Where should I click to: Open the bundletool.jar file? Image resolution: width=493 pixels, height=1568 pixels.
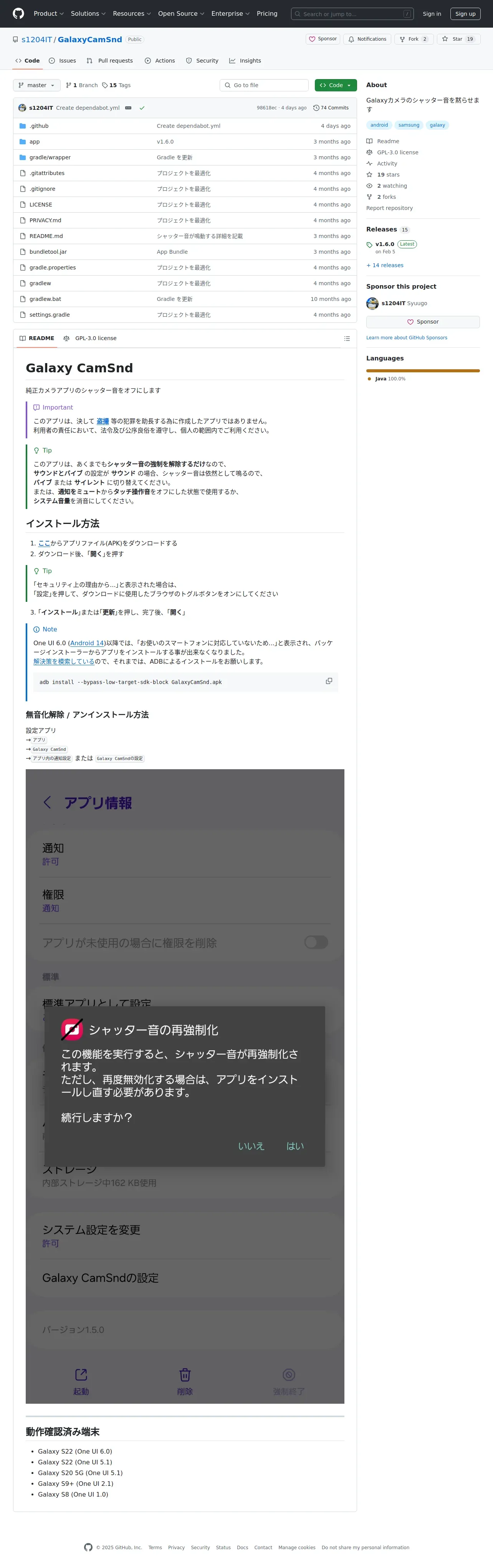pos(48,252)
